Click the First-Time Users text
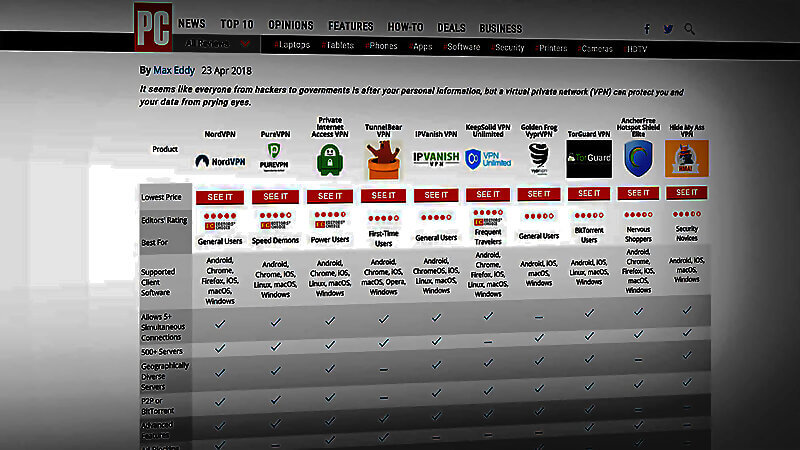This screenshot has height=450, width=800. 383,238
